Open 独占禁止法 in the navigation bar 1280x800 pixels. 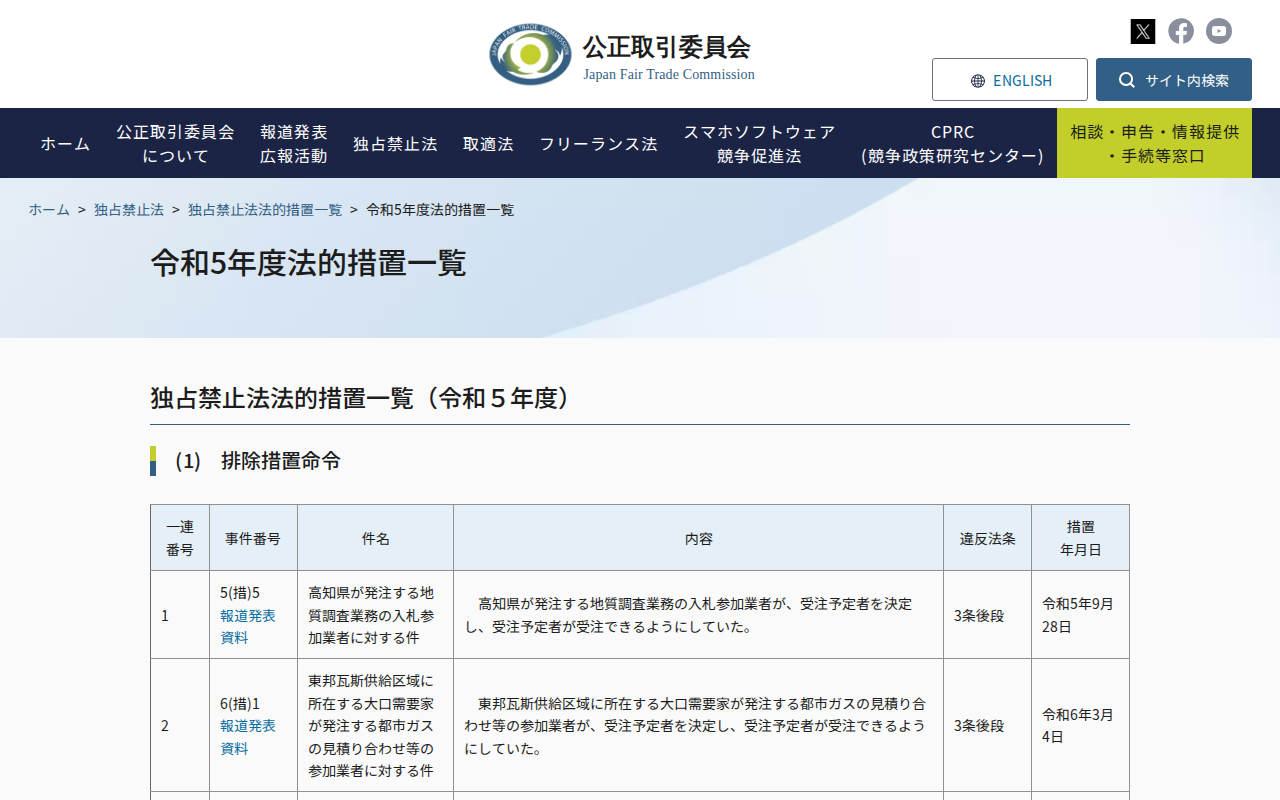coord(395,143)
